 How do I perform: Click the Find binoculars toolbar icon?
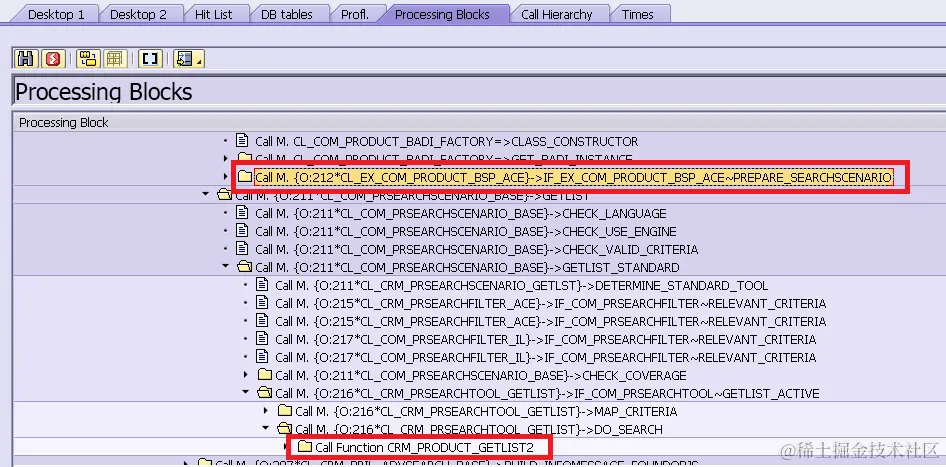pyautogui.click(x=27, y=59)
